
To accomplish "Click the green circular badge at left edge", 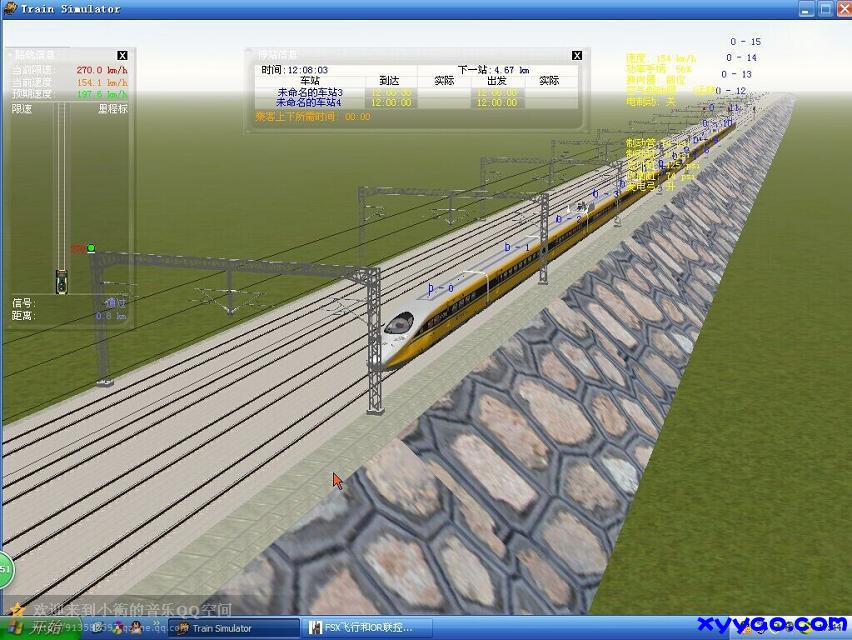I will 5,569.
